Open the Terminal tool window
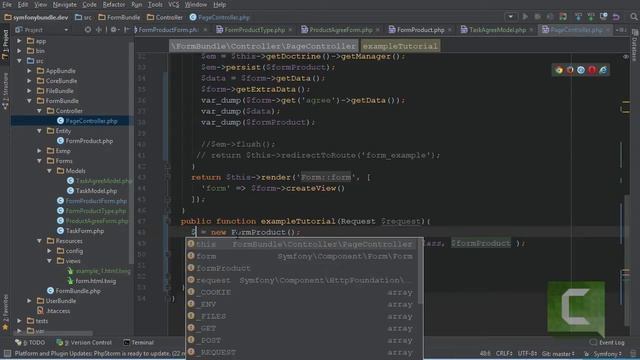Viewport: 640px width, 360px height. pyautogui.click(x=139, y=342)
